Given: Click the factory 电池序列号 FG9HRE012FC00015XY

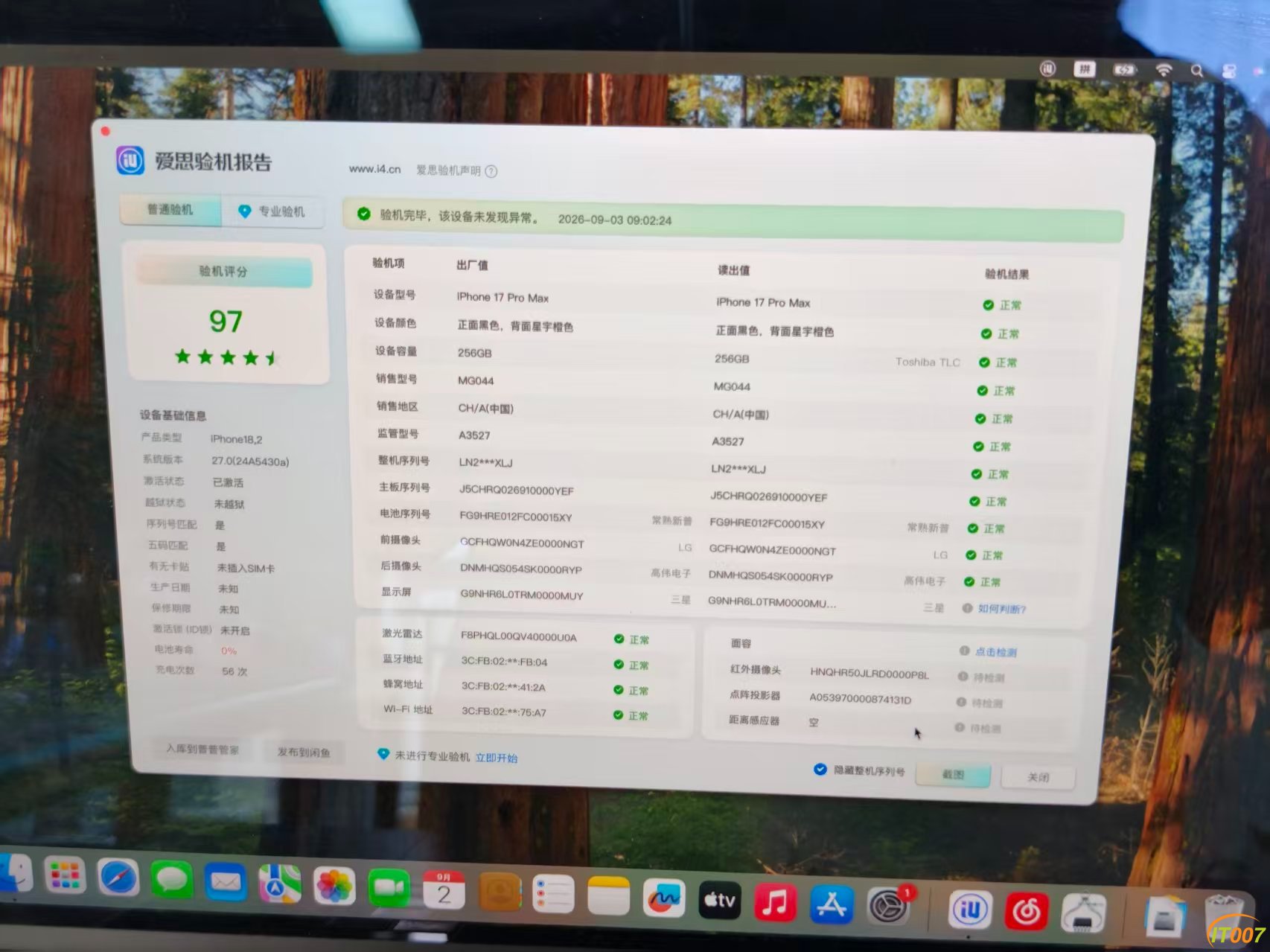Looking at the screenshot, I should coord(516,517).
